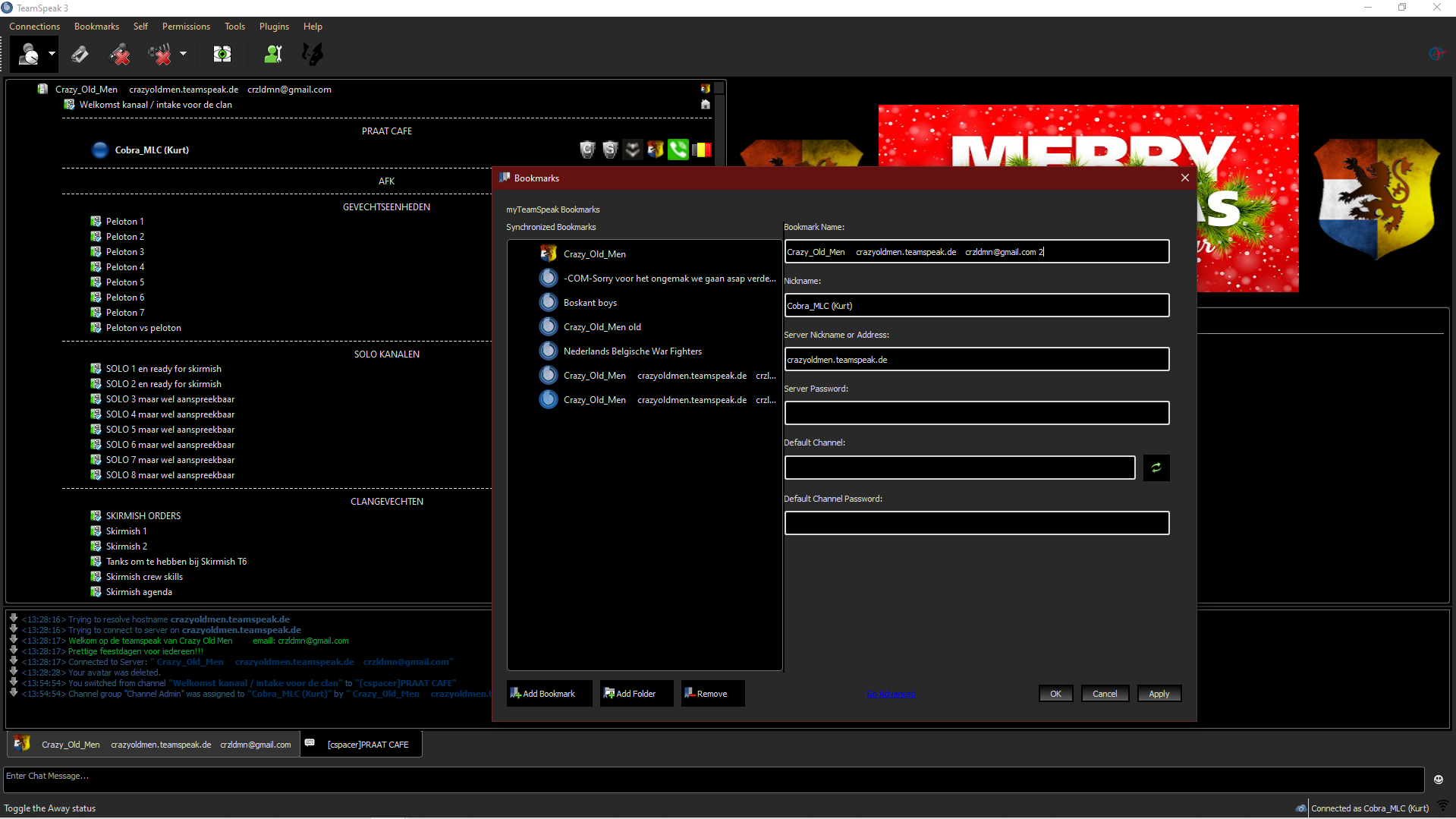
Task: Open the Help menu
Action: [x=313, y=27]
